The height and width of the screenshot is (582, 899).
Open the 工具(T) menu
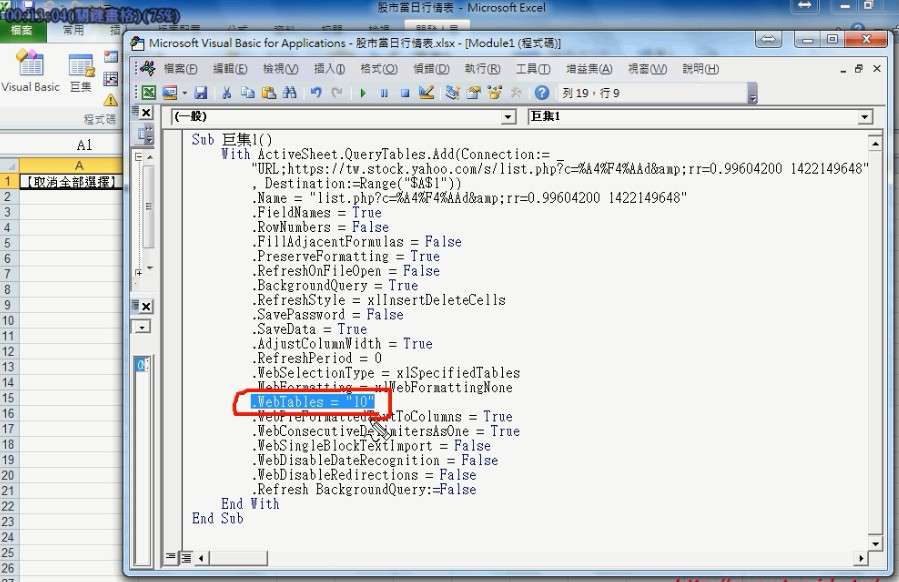pos(533,69)
